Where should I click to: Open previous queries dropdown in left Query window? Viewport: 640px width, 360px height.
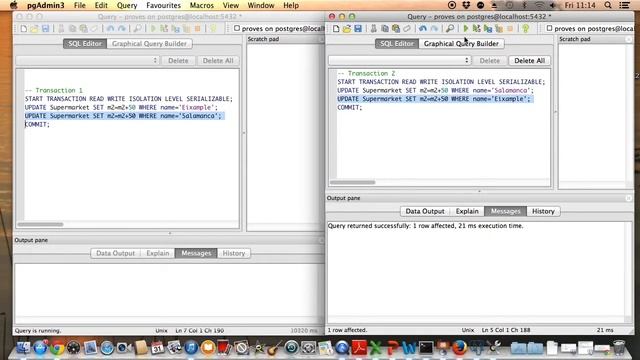point(87,60)
